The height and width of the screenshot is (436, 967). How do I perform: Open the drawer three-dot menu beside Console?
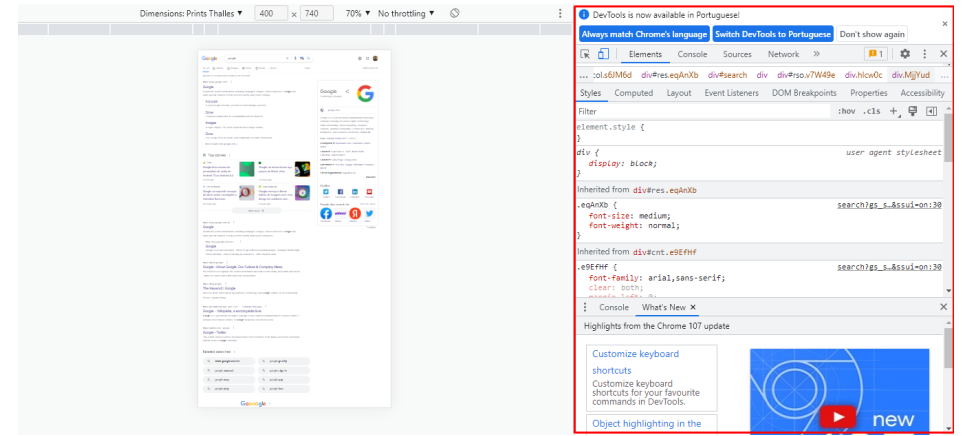(x=585, y=307)
